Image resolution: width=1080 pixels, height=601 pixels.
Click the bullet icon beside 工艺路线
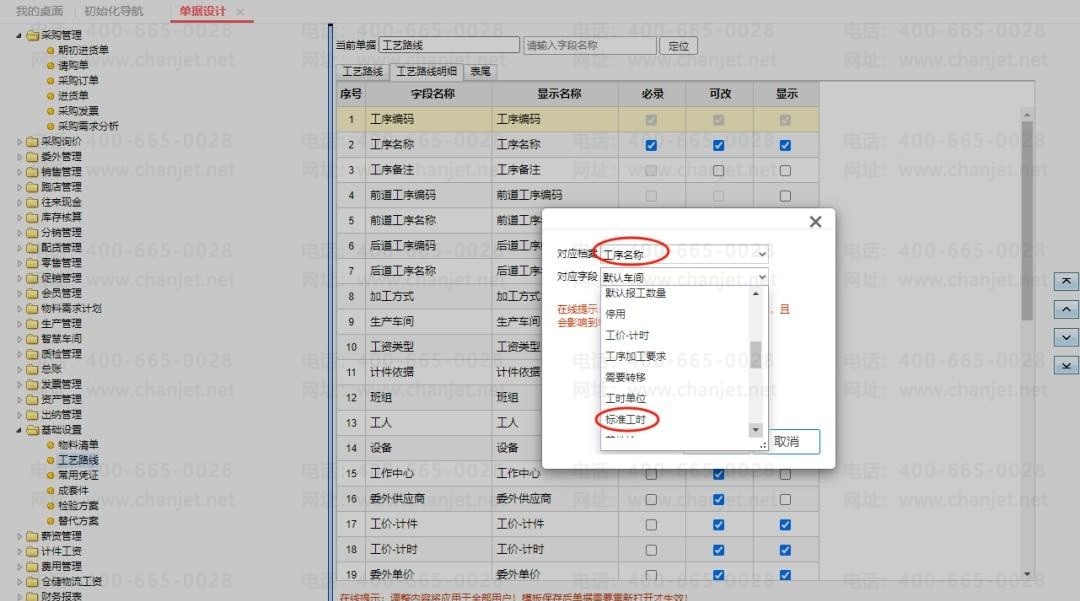(50, 460)
